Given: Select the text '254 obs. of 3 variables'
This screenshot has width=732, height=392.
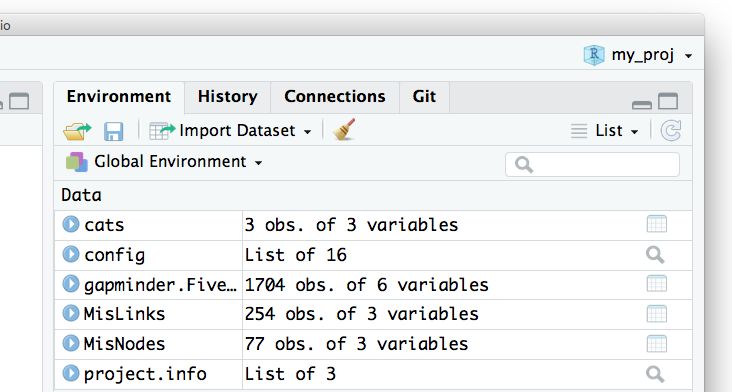Looking at the screenshot, I should [x=361, y=314].
